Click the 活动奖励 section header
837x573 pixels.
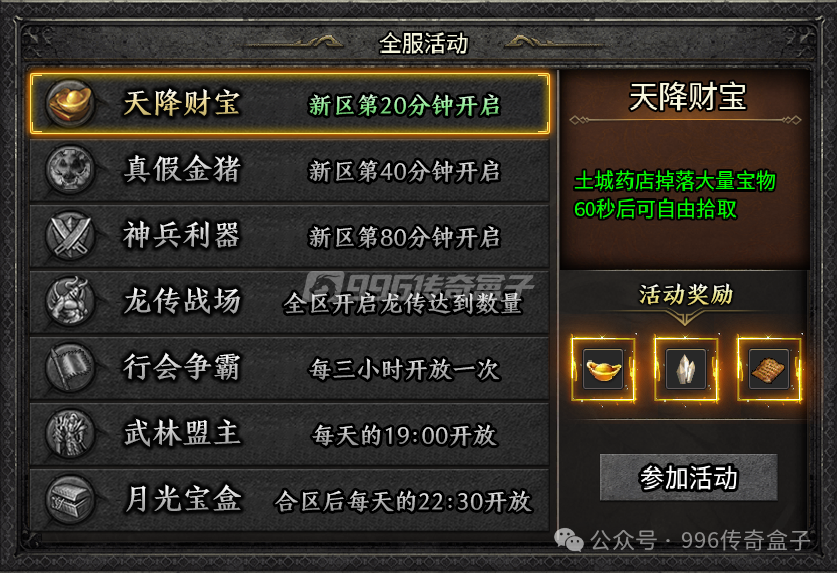pyautogui.click(x=686, y=294)
